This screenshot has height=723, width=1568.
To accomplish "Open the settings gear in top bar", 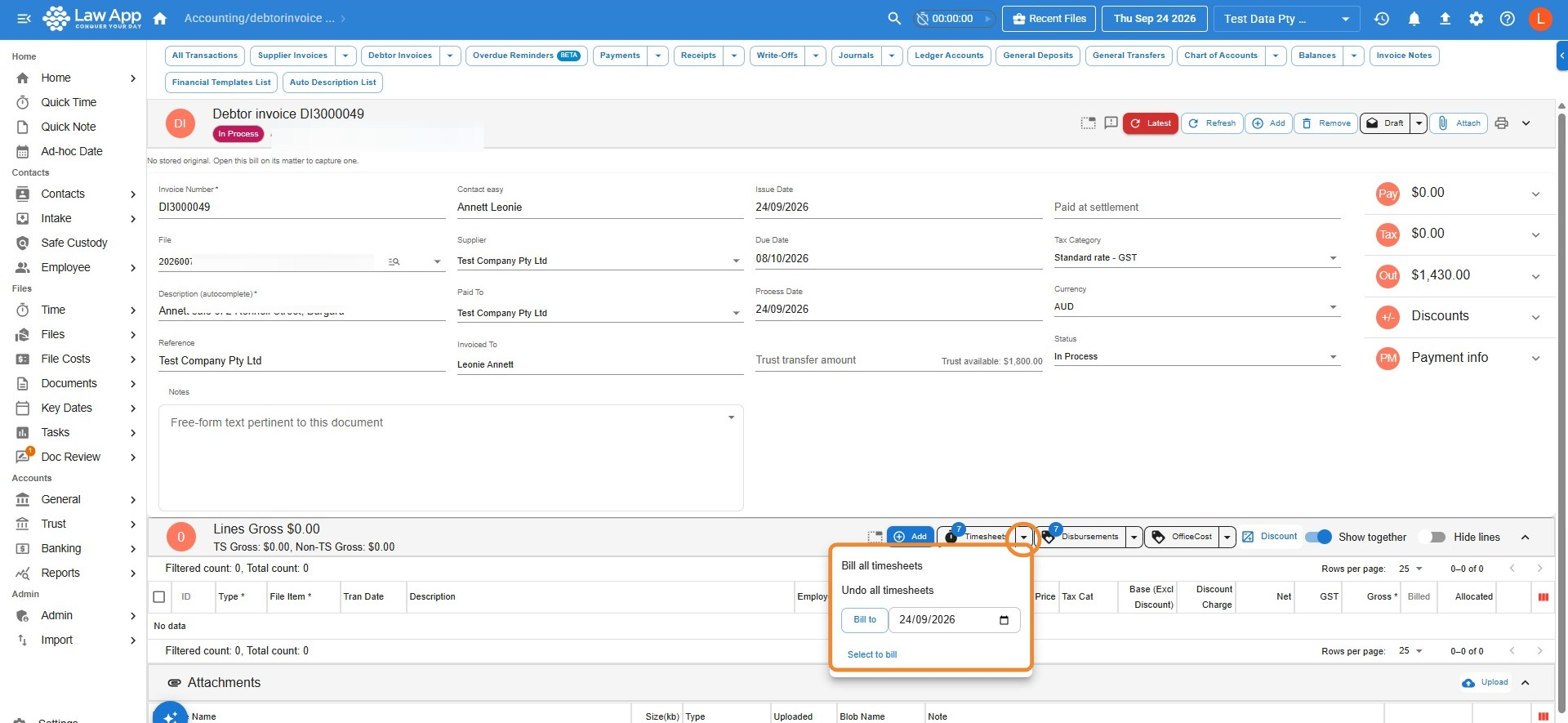I will [1476, 18].
